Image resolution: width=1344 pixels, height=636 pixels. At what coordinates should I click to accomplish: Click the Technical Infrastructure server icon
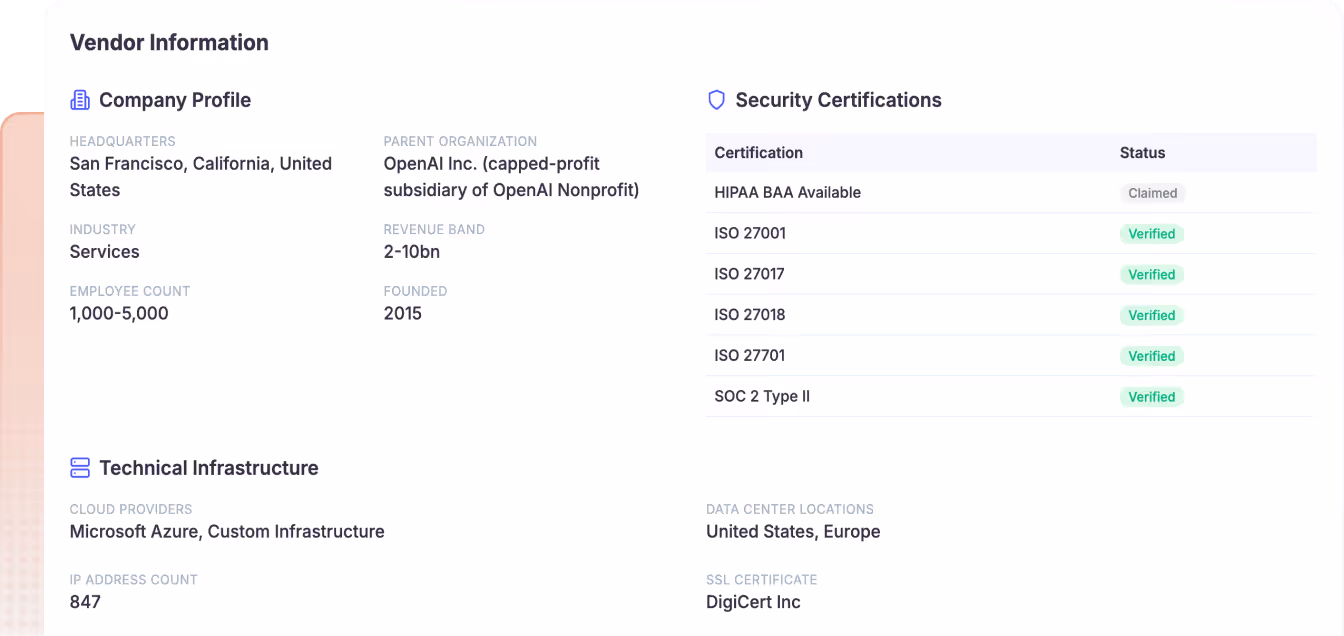[80, 468]
